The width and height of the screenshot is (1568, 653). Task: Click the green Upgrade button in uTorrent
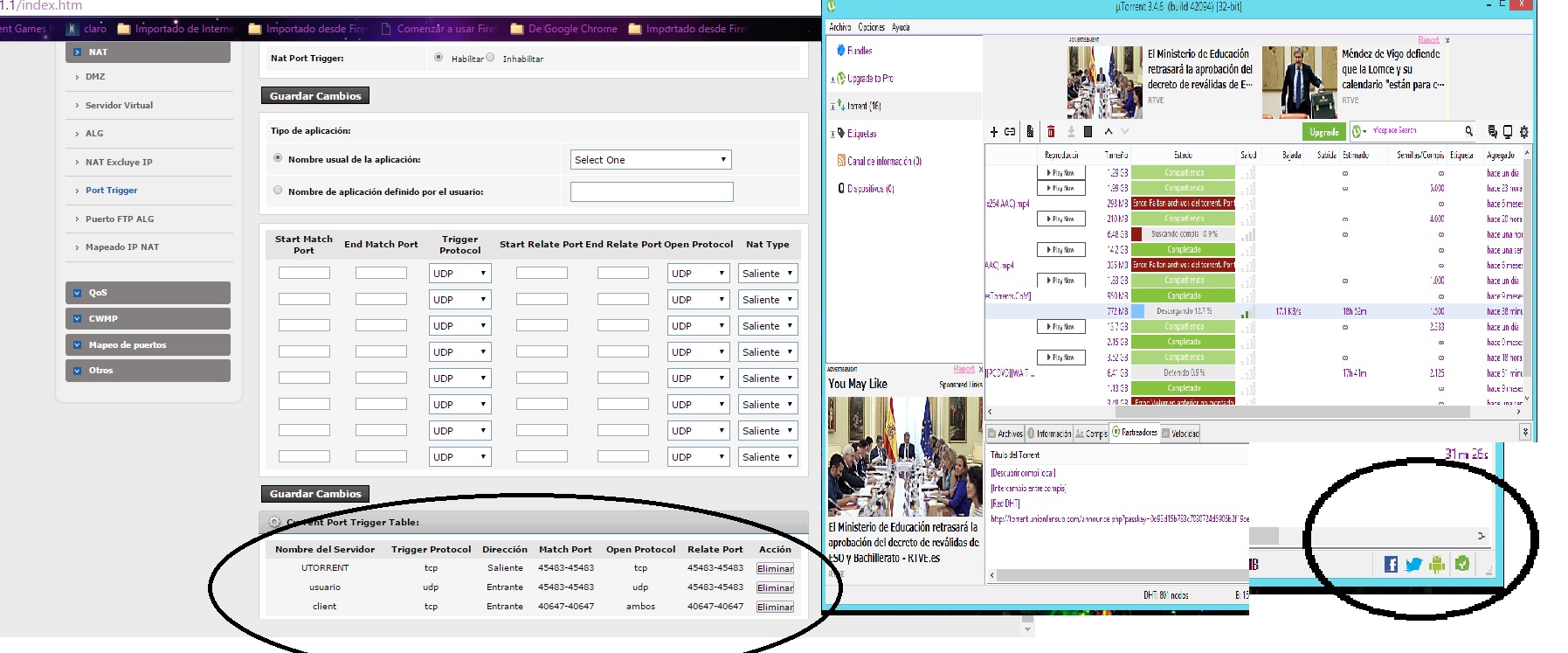coord(1324,132)
